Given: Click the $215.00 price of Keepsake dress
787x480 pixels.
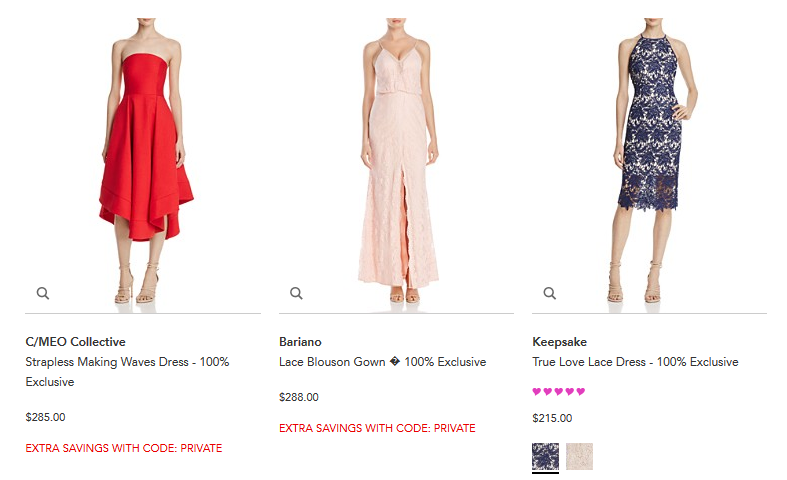Looking at the screenshot, I should [x=552, y=418].
